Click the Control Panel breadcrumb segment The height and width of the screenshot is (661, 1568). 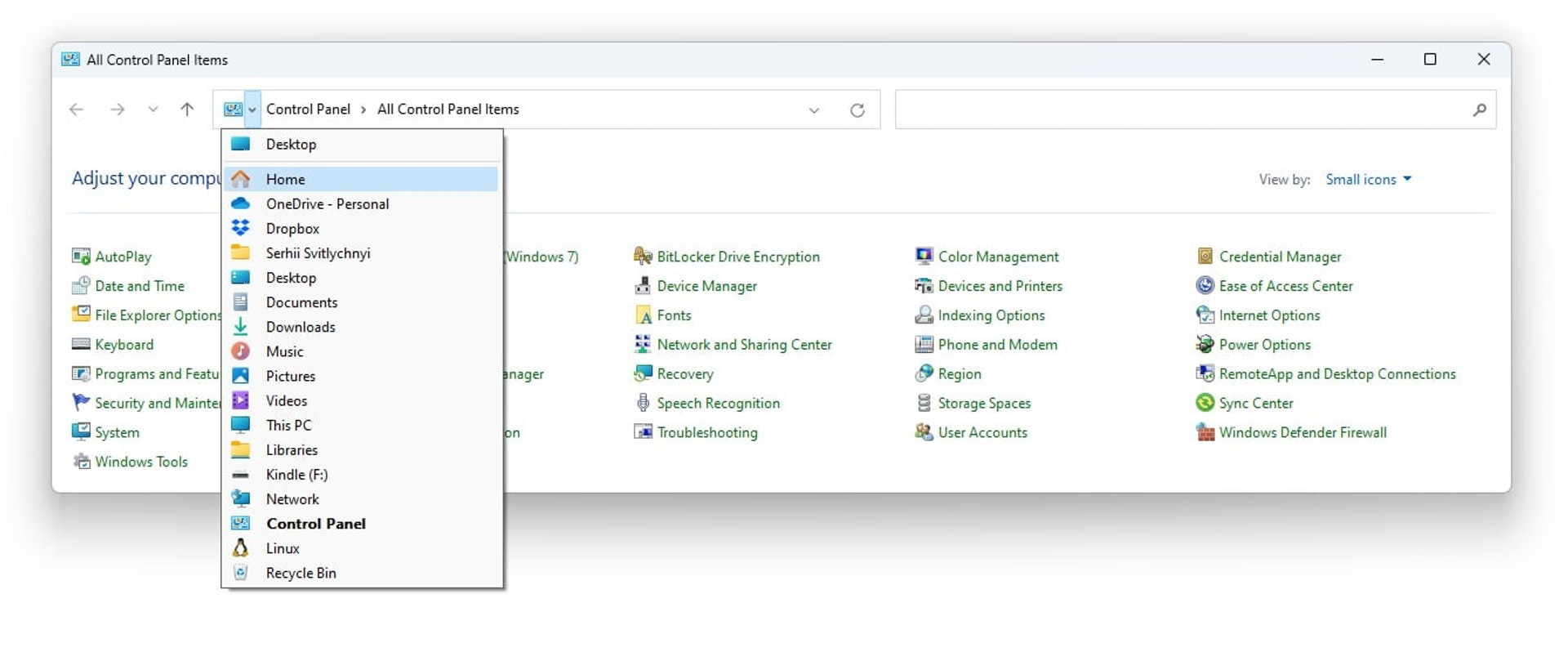[308, 109]
